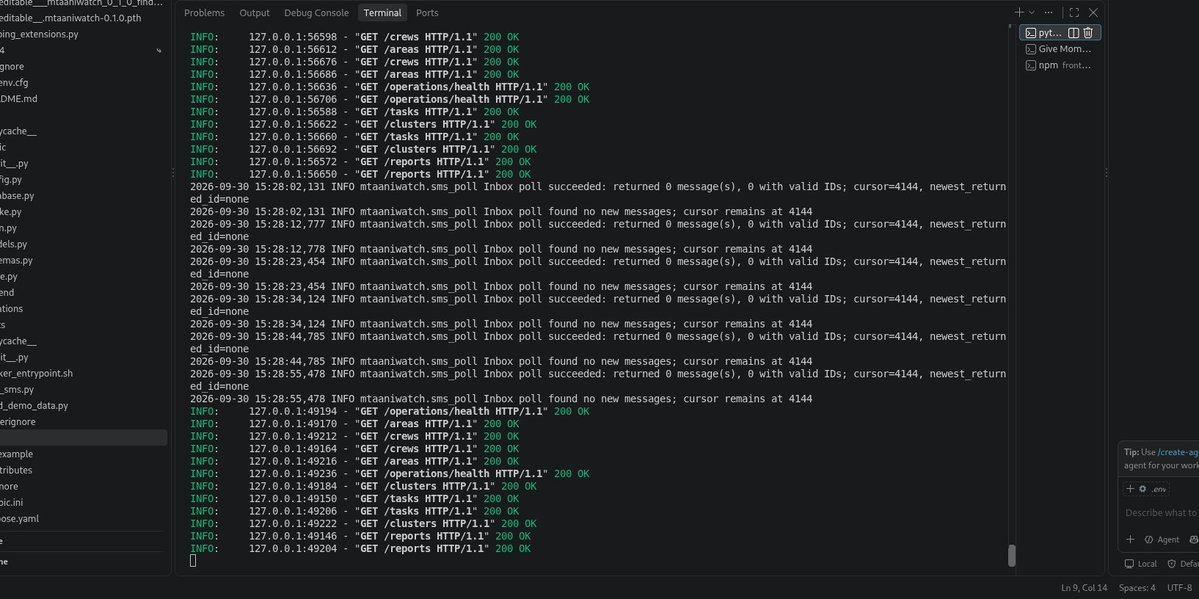Open the explorer entry ending in example
The image size is (1199, 599).
click(x=83, y=454)
